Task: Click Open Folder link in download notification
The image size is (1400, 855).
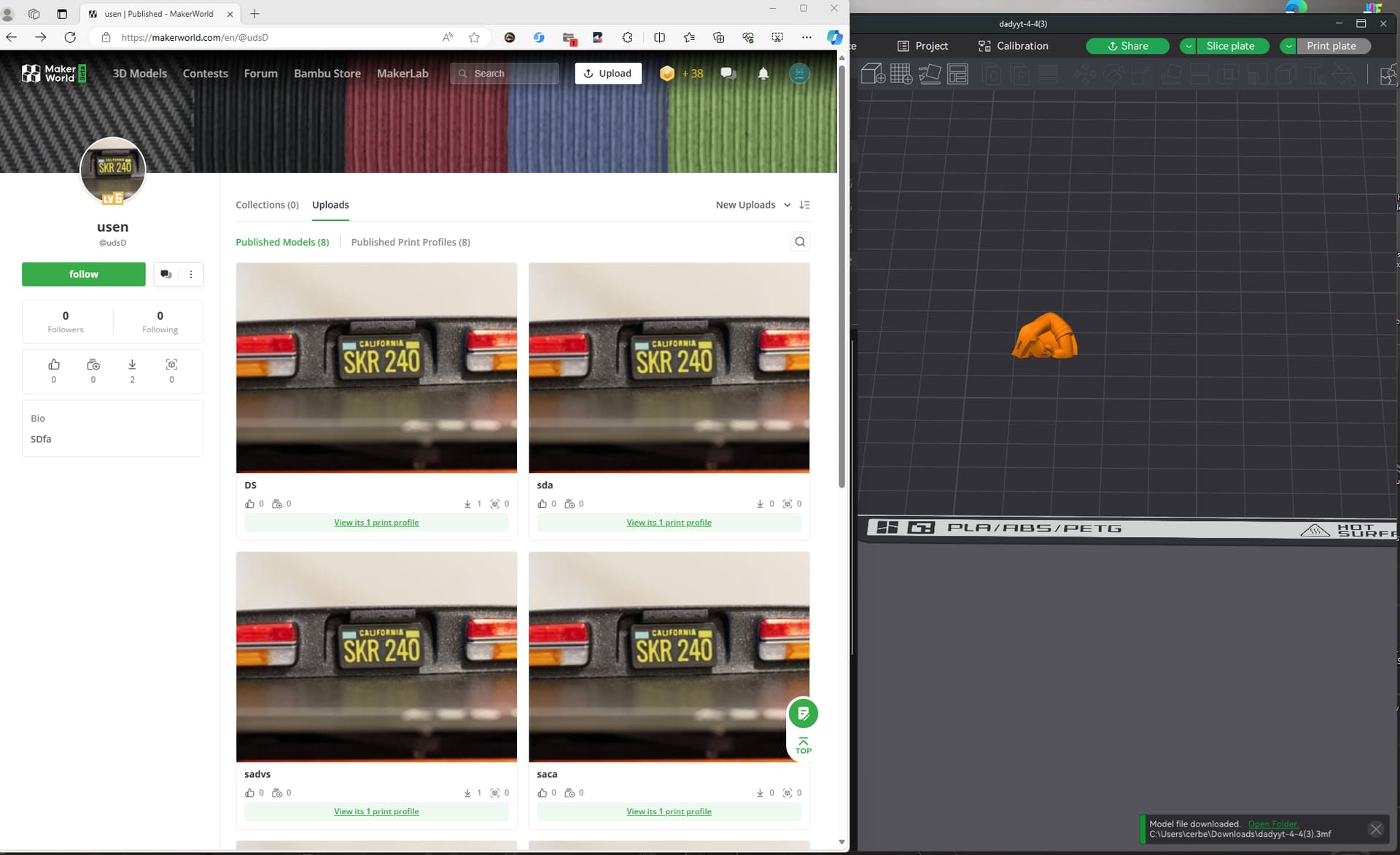Action: point(1272,824)
